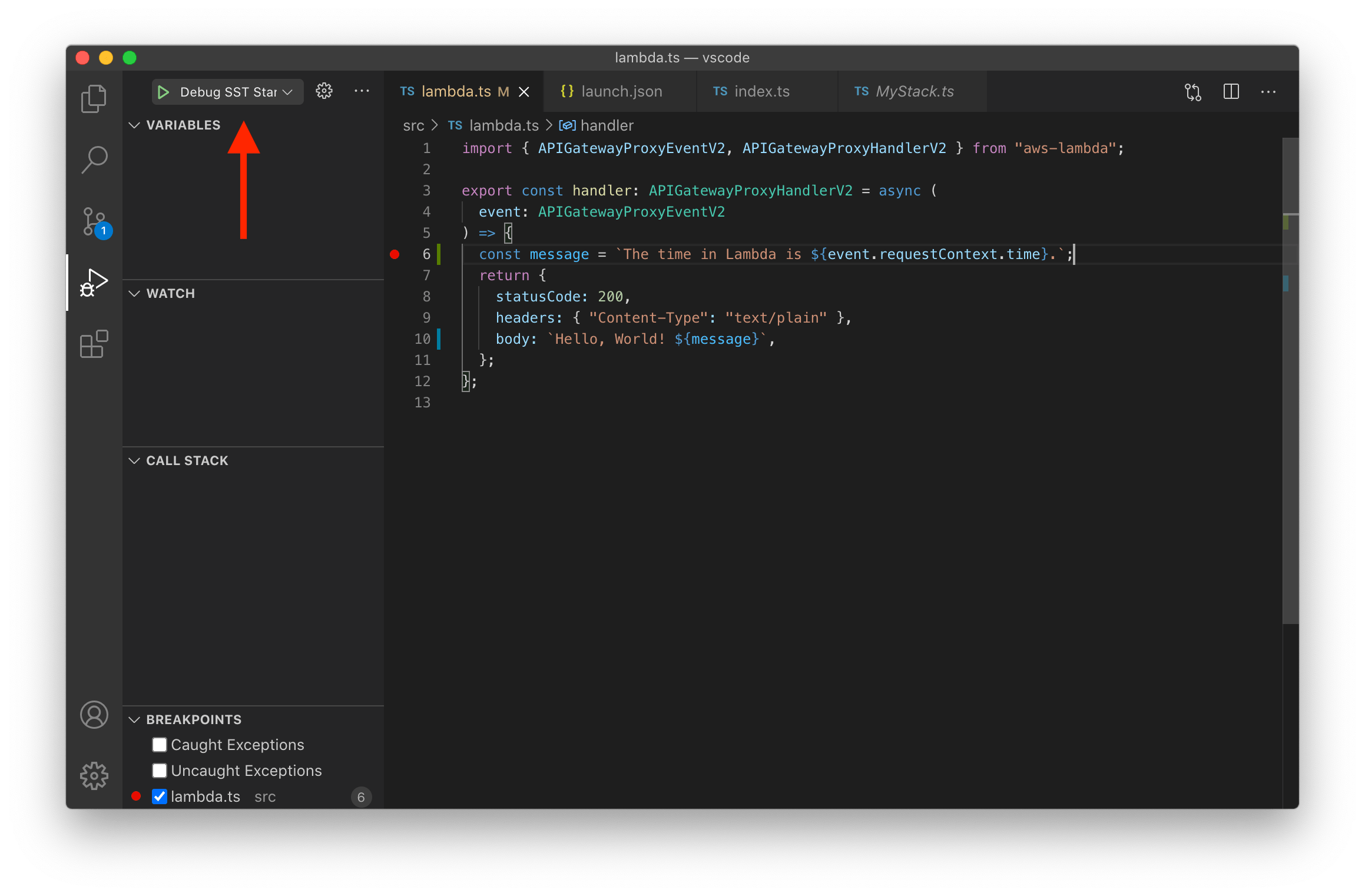
Task: Open launch.json via the debug gear icon
Action: coord(324,91)
